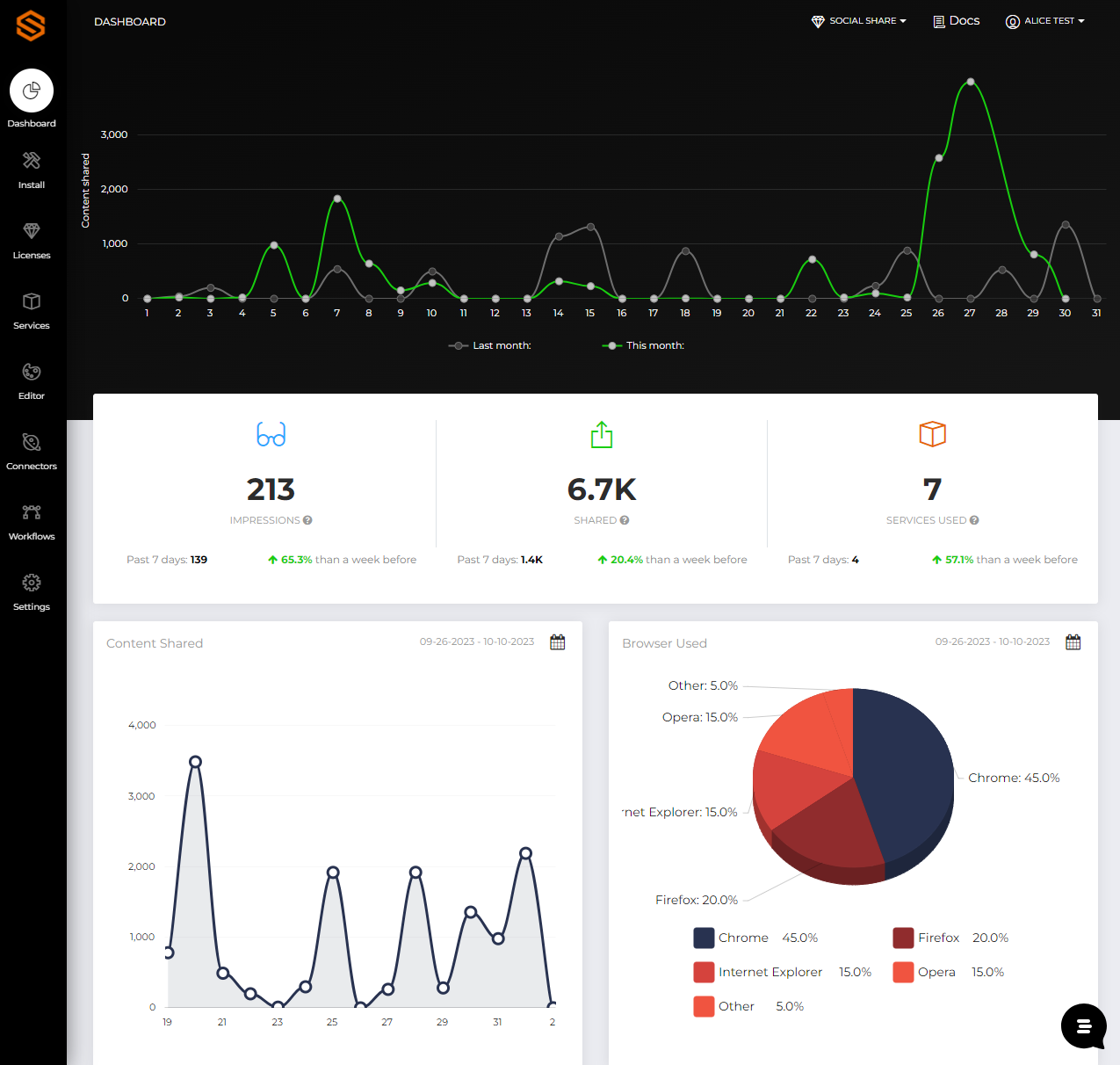Toggle Other legend entry in pie chart
Image resolution: width=1120 pixels, height=1065 pixels.
748,1006
